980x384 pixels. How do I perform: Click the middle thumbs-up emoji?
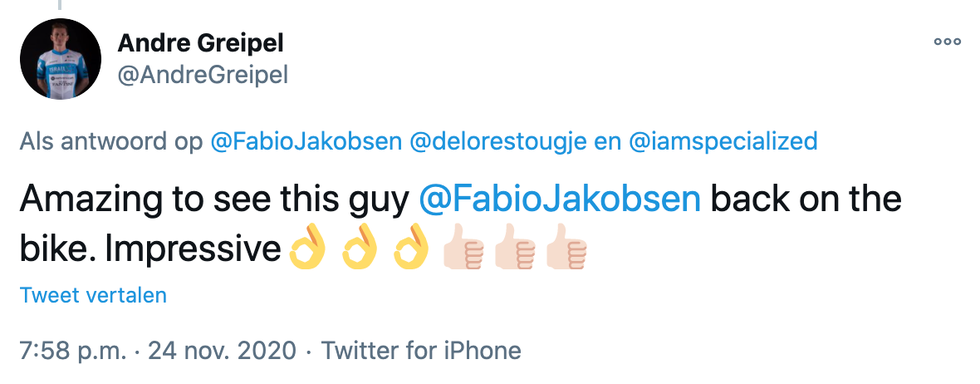click(x=515, y=251)
